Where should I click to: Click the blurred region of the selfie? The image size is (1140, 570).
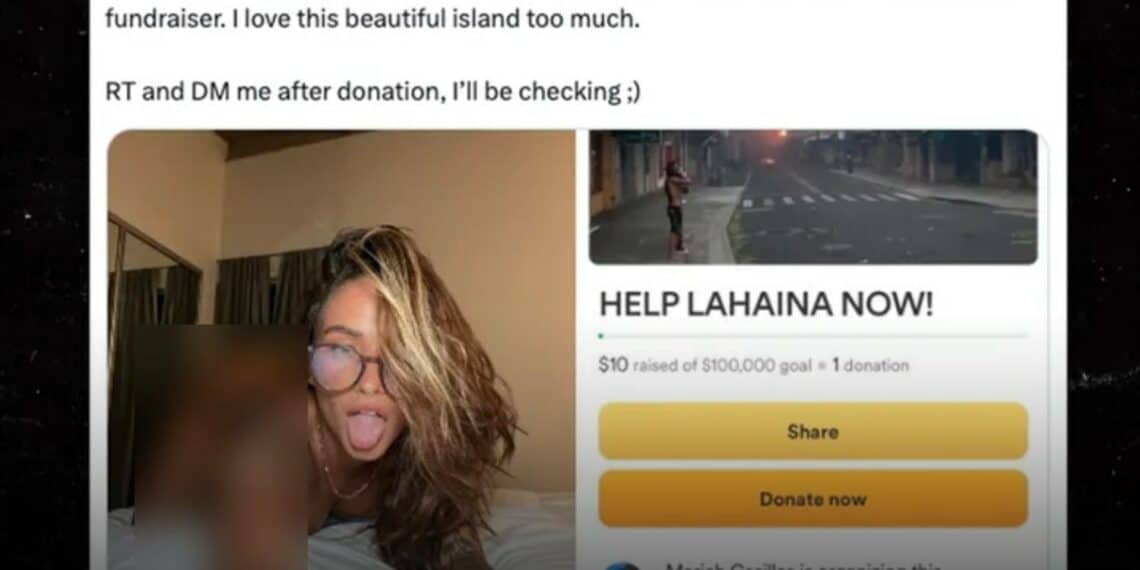point(218,447)
